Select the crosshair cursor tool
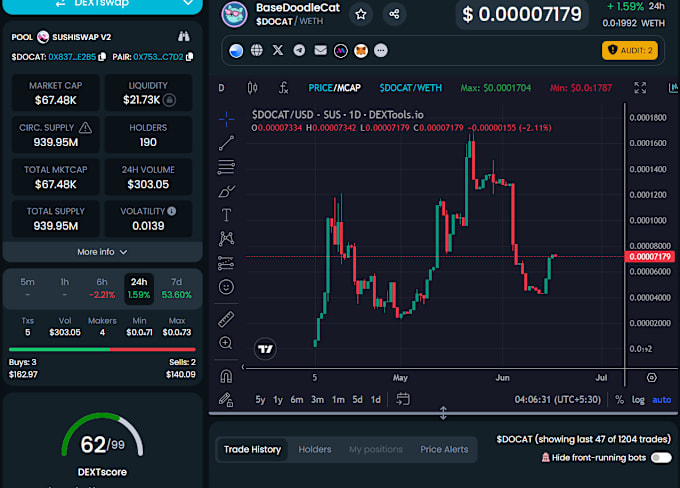The image size is (680, 488). click(226, 119)
